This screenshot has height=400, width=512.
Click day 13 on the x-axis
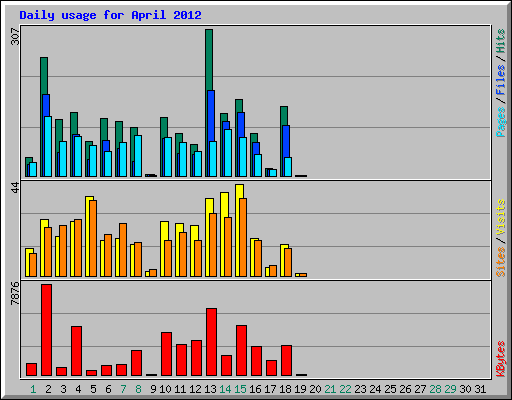coord(210,389)
